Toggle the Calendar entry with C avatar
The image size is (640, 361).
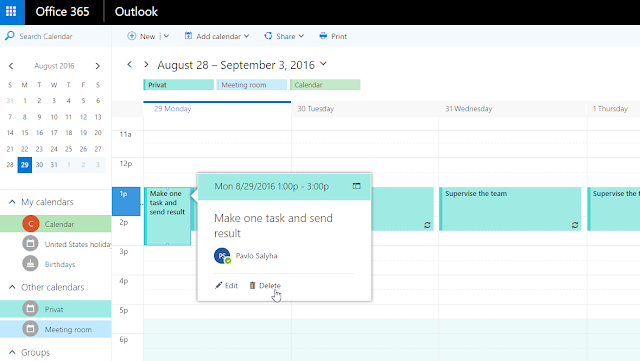[56, 224]
